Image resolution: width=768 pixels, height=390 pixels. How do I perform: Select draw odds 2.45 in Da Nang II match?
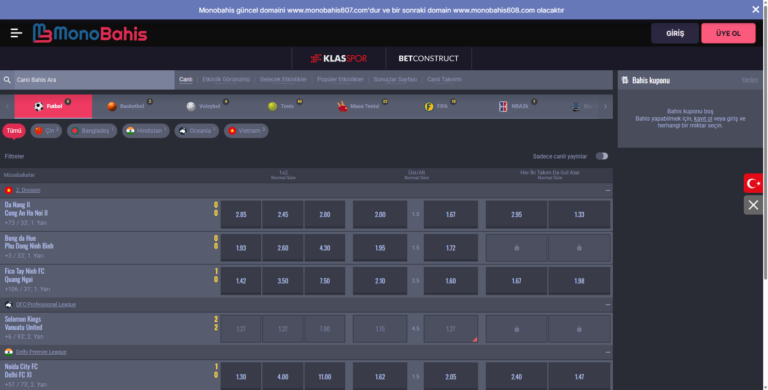(283, 215)
